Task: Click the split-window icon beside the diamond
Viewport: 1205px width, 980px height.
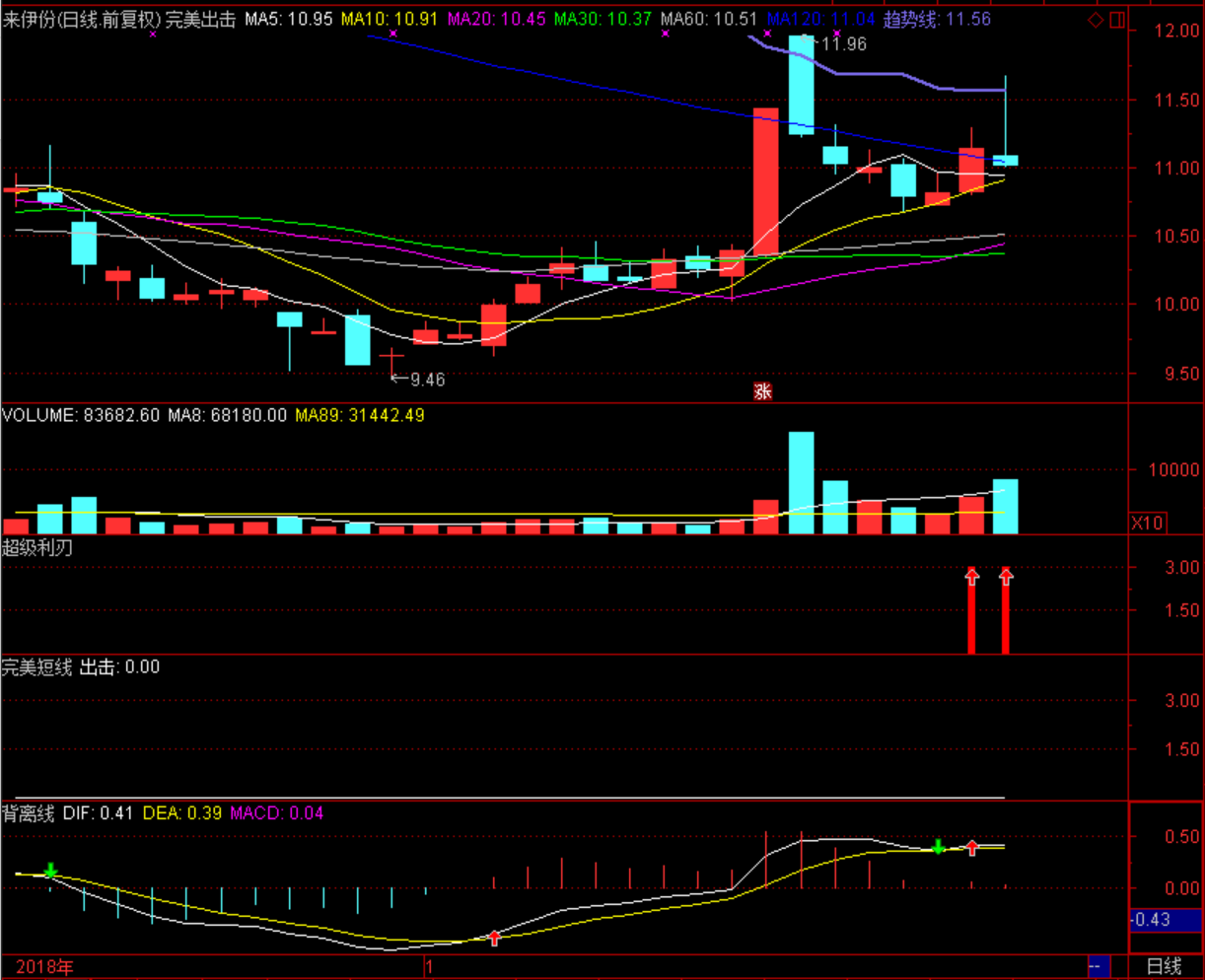Action: tap(1117, 20)
